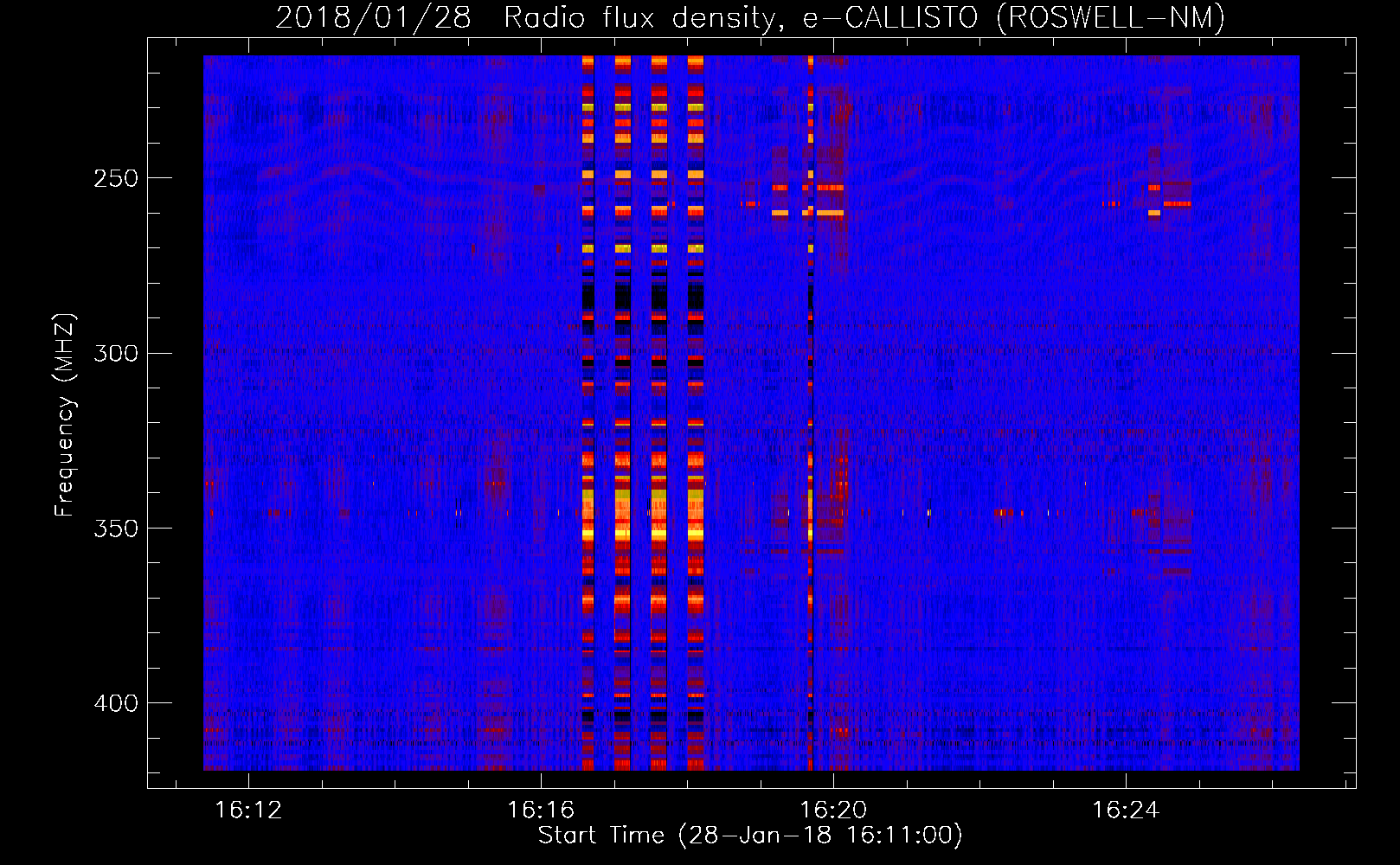The height and width of the screenshot is (865, 1400).
Task: Click the plot title e-CALLISTO (ROSWELL-NM)
Action: 1014,17
